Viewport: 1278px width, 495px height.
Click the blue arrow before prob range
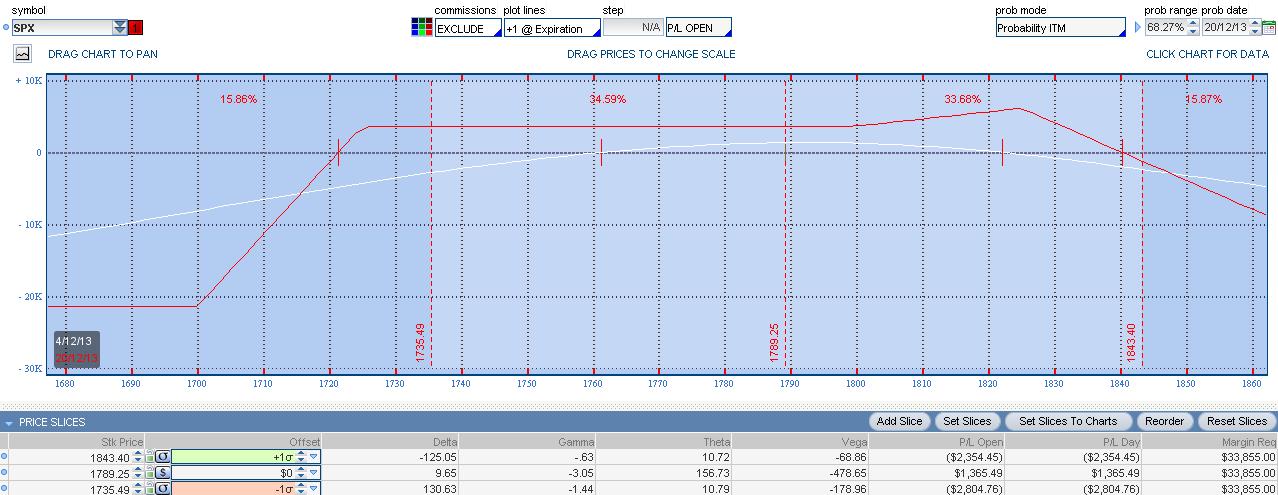(1137, 28)
